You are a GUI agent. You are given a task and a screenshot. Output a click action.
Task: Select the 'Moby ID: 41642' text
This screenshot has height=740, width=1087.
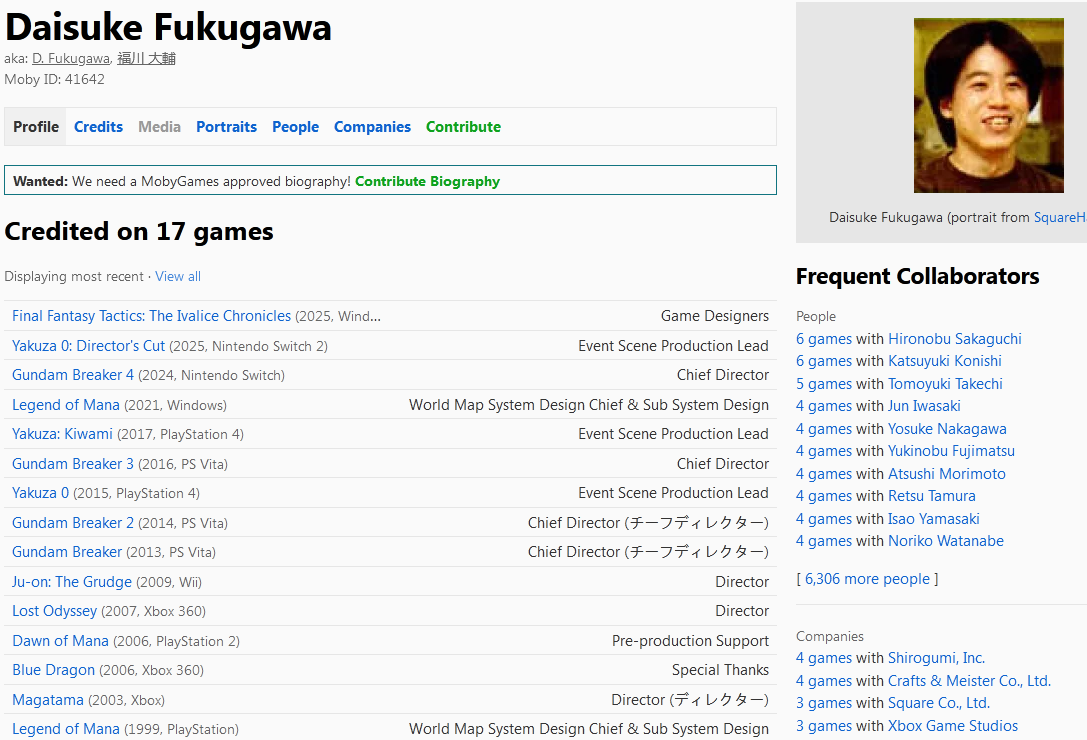[x=54, y=79]
